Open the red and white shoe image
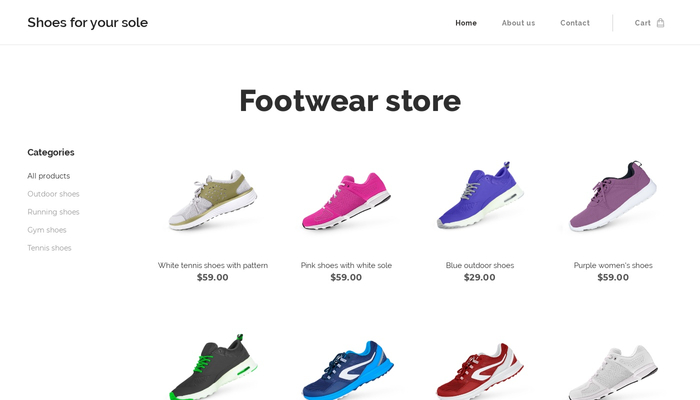Viewport: 700px width, 400px height. pos(480,371)
